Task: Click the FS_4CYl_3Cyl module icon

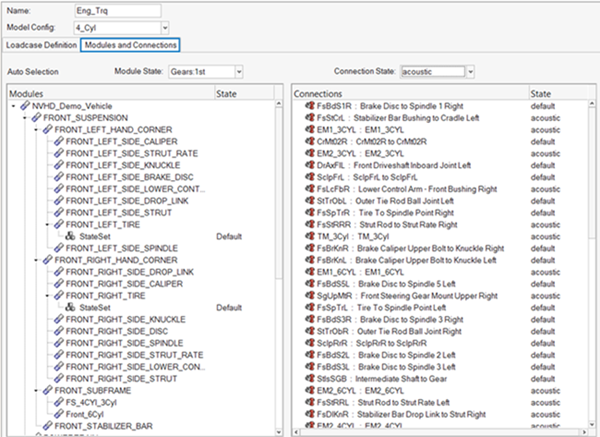Action: point(58,401)
